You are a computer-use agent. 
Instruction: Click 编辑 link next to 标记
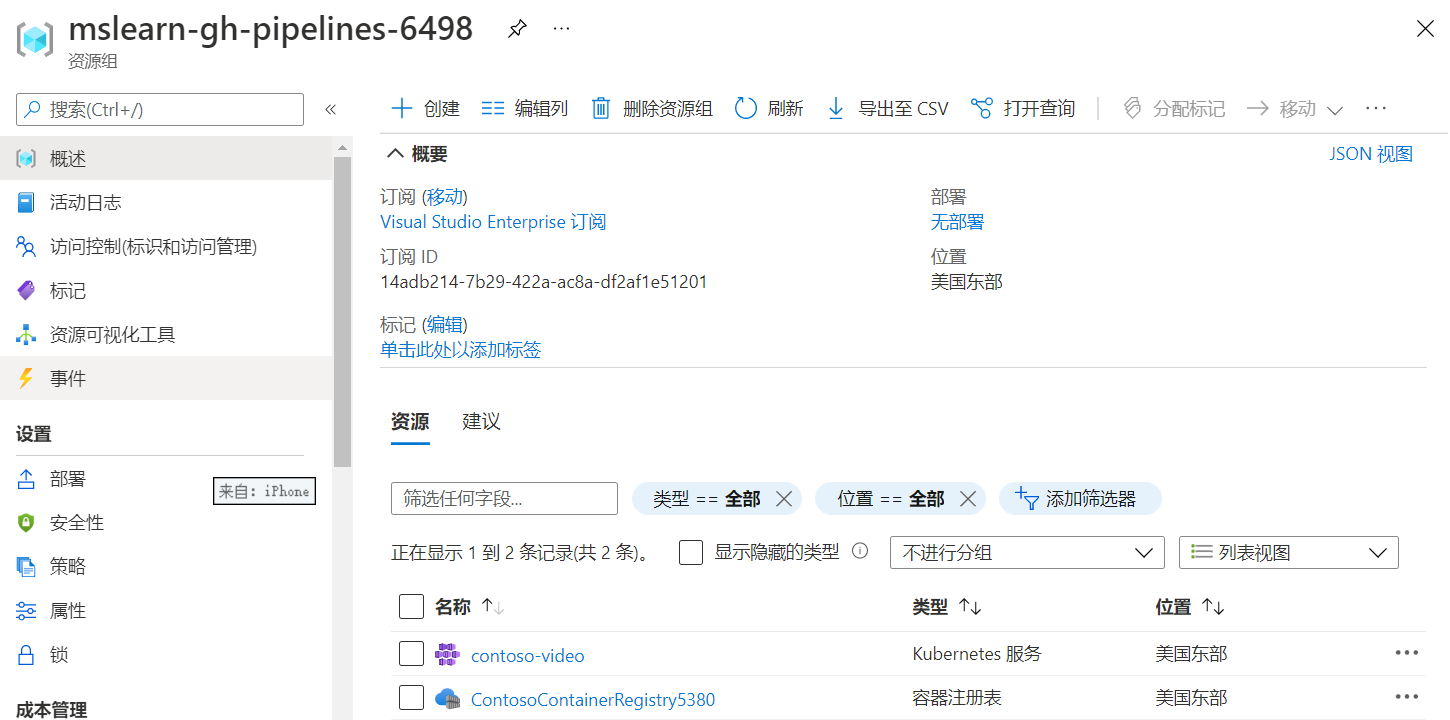[x=444, y=325]
